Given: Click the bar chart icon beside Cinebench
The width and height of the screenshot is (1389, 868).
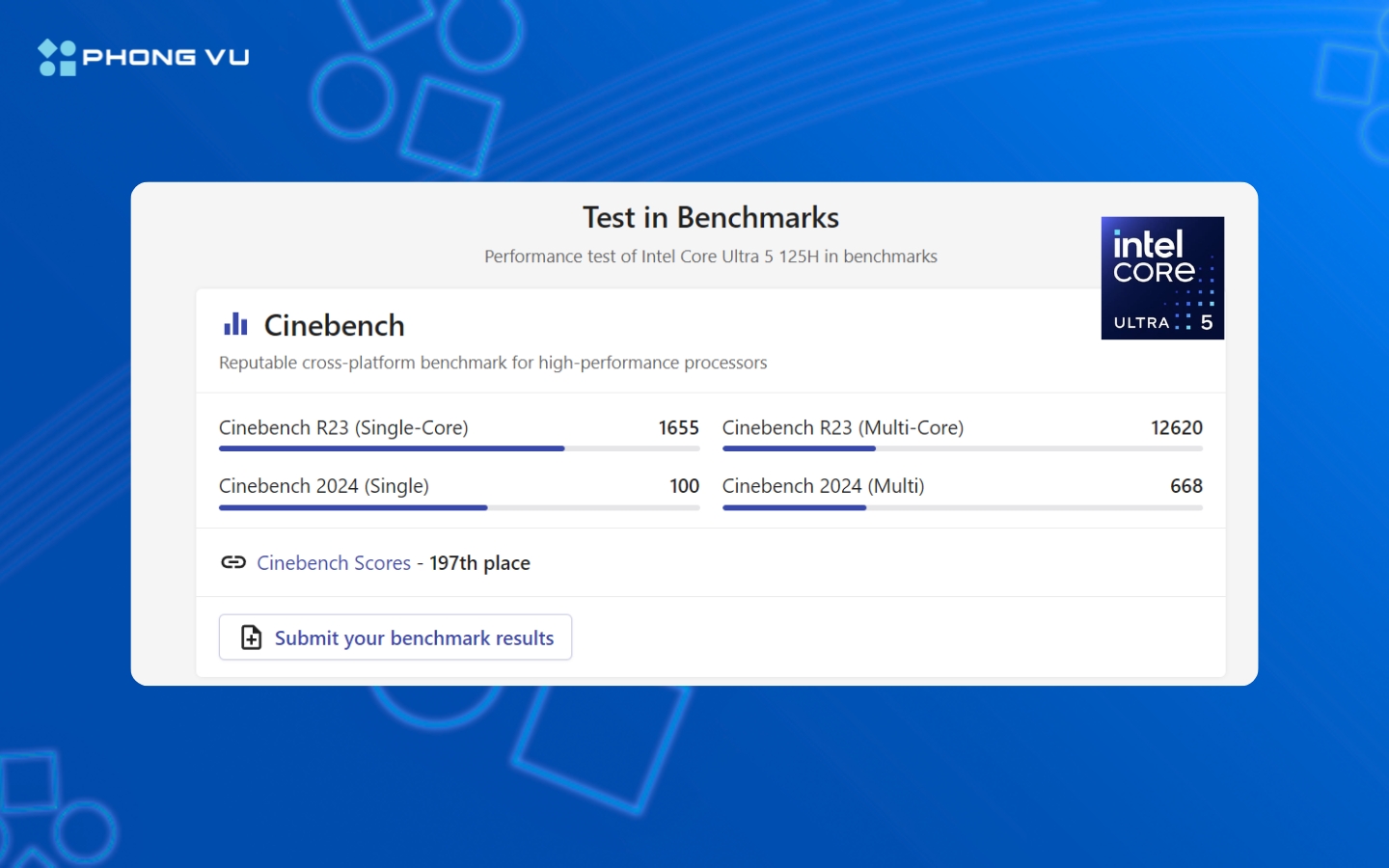Looking at the screenshot, I should coord(235,325).
